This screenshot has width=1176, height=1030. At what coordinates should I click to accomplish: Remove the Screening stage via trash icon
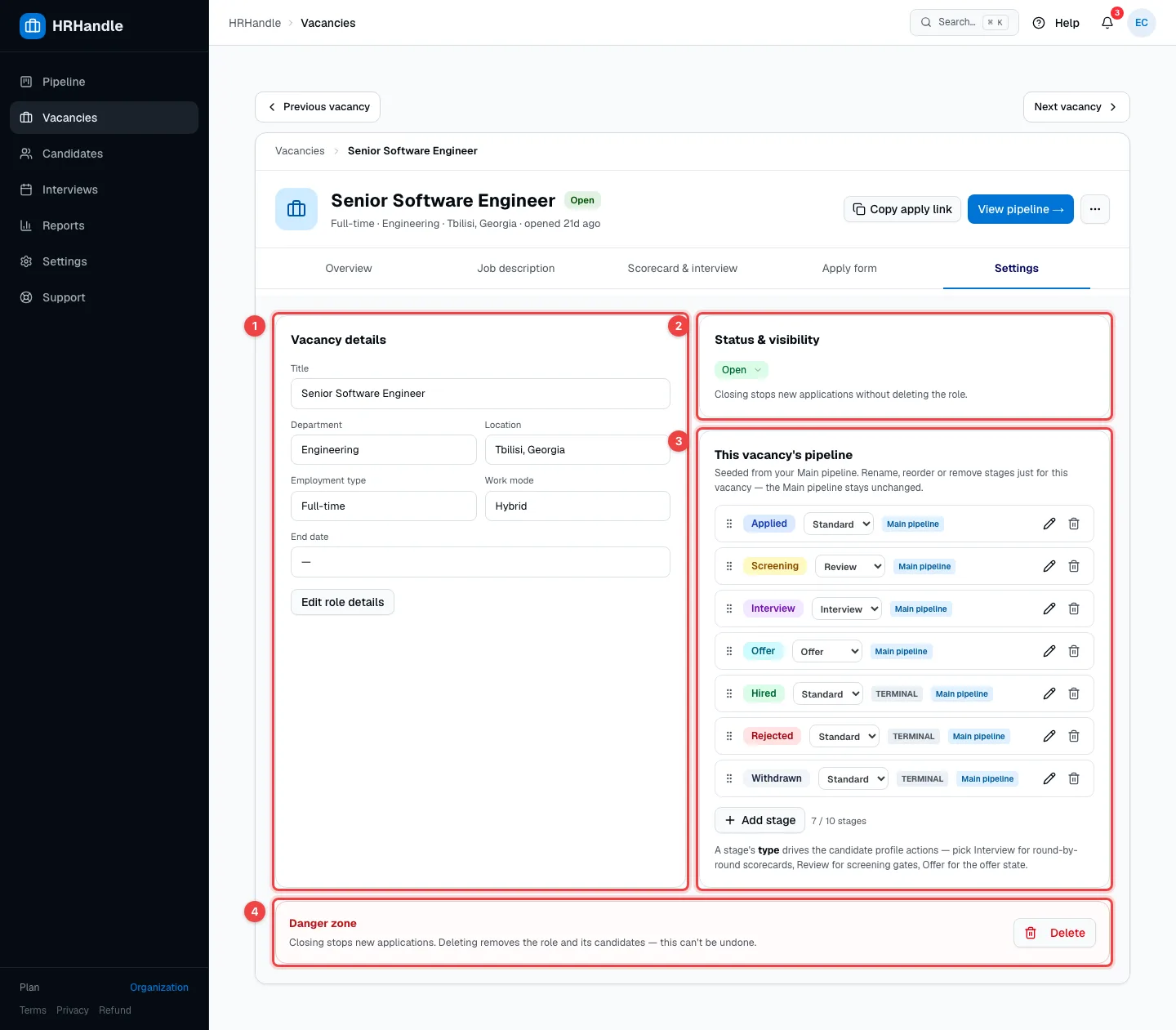point(1074,566)
